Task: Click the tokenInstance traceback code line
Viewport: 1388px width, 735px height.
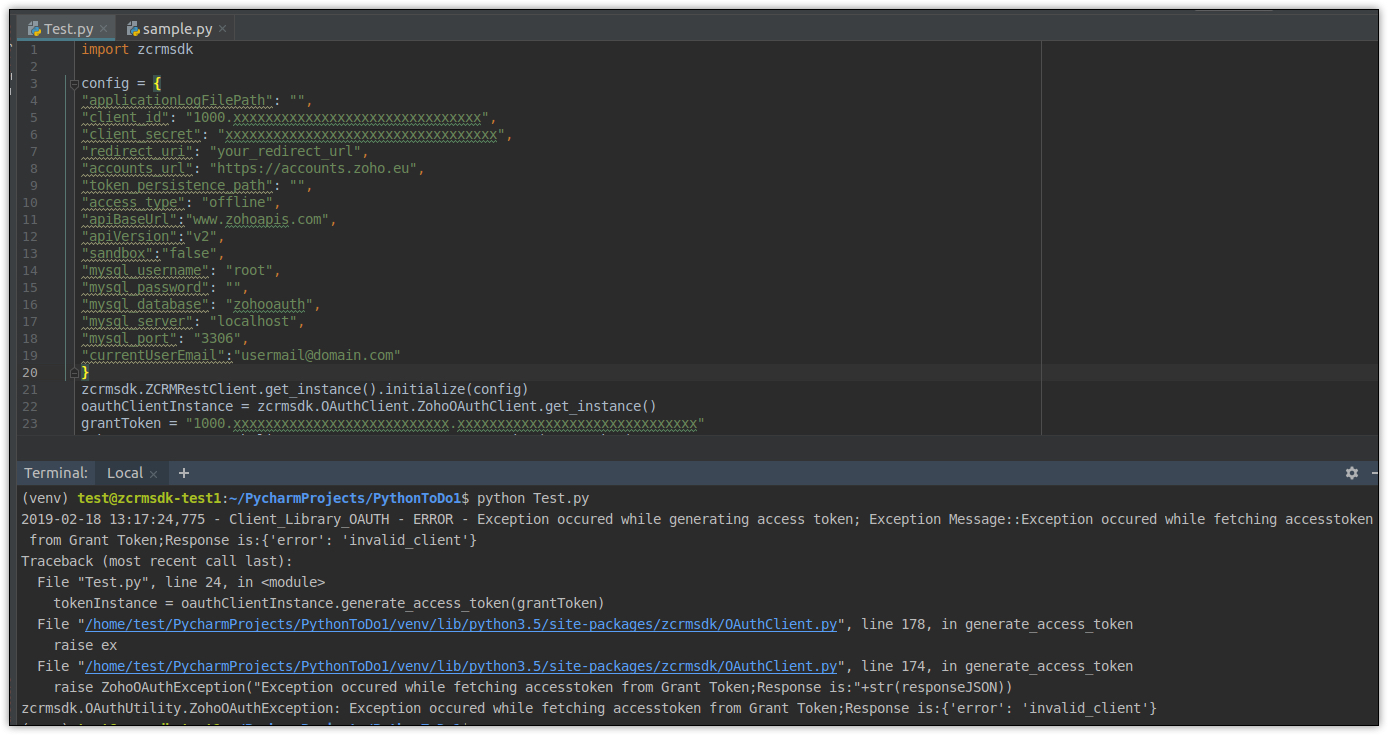Action: tap(329, 603)
